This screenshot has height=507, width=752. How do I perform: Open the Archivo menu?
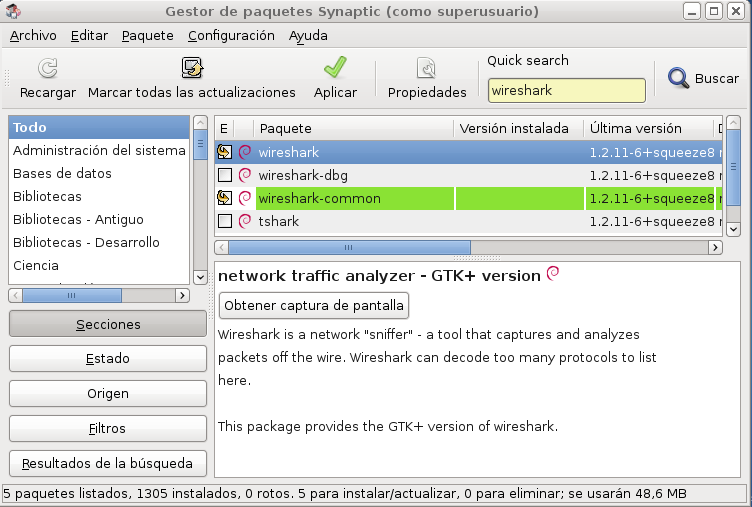tap(33, 35)
